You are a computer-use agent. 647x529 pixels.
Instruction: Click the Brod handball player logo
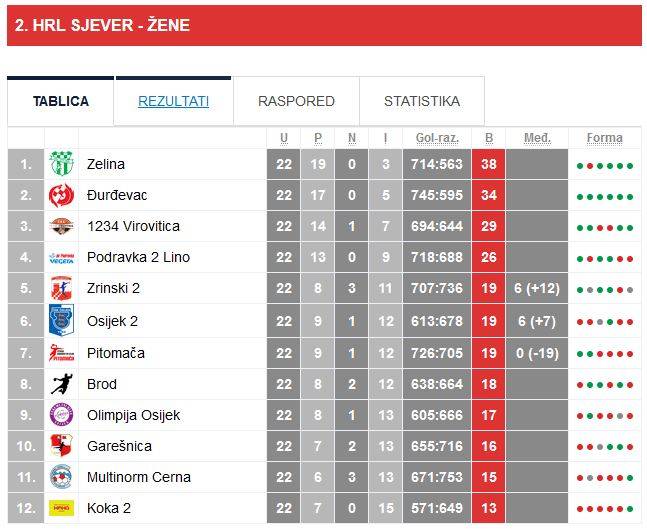click(x=62, y=383)
